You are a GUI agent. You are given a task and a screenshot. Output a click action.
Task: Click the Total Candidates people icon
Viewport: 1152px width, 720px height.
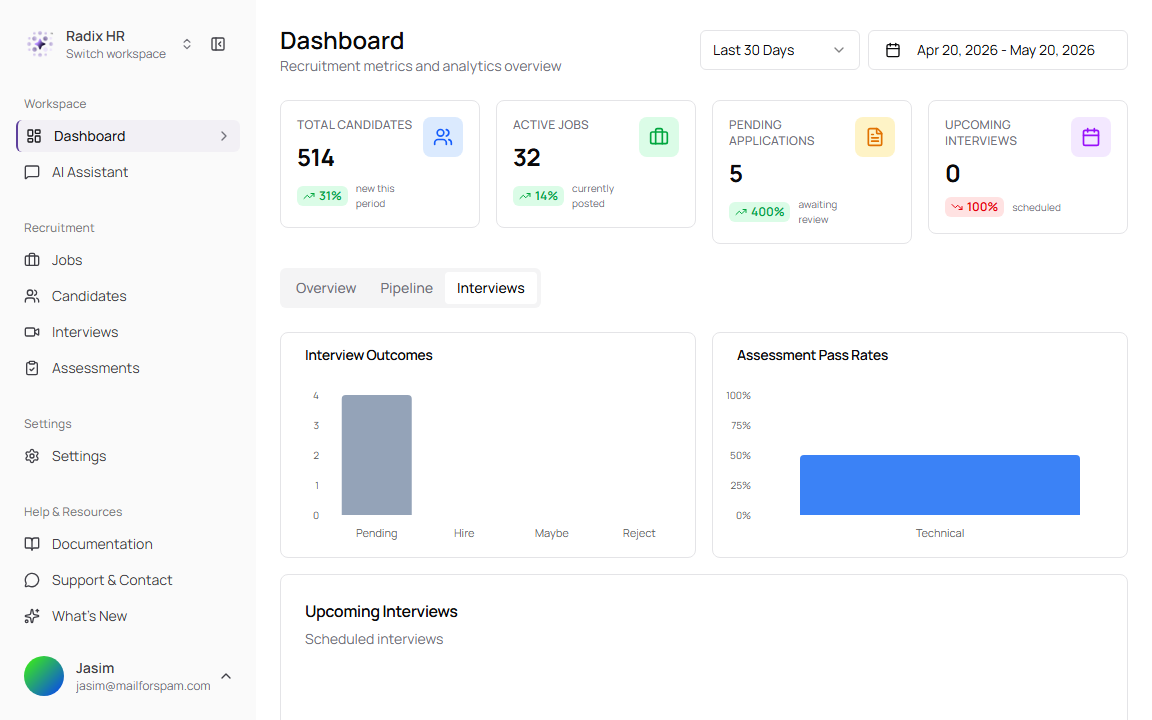coord(443,137)
